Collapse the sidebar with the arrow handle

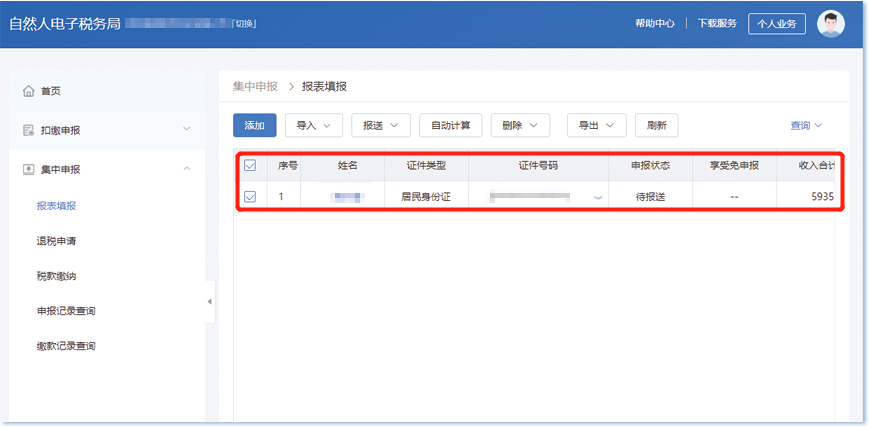coord(210,301)
